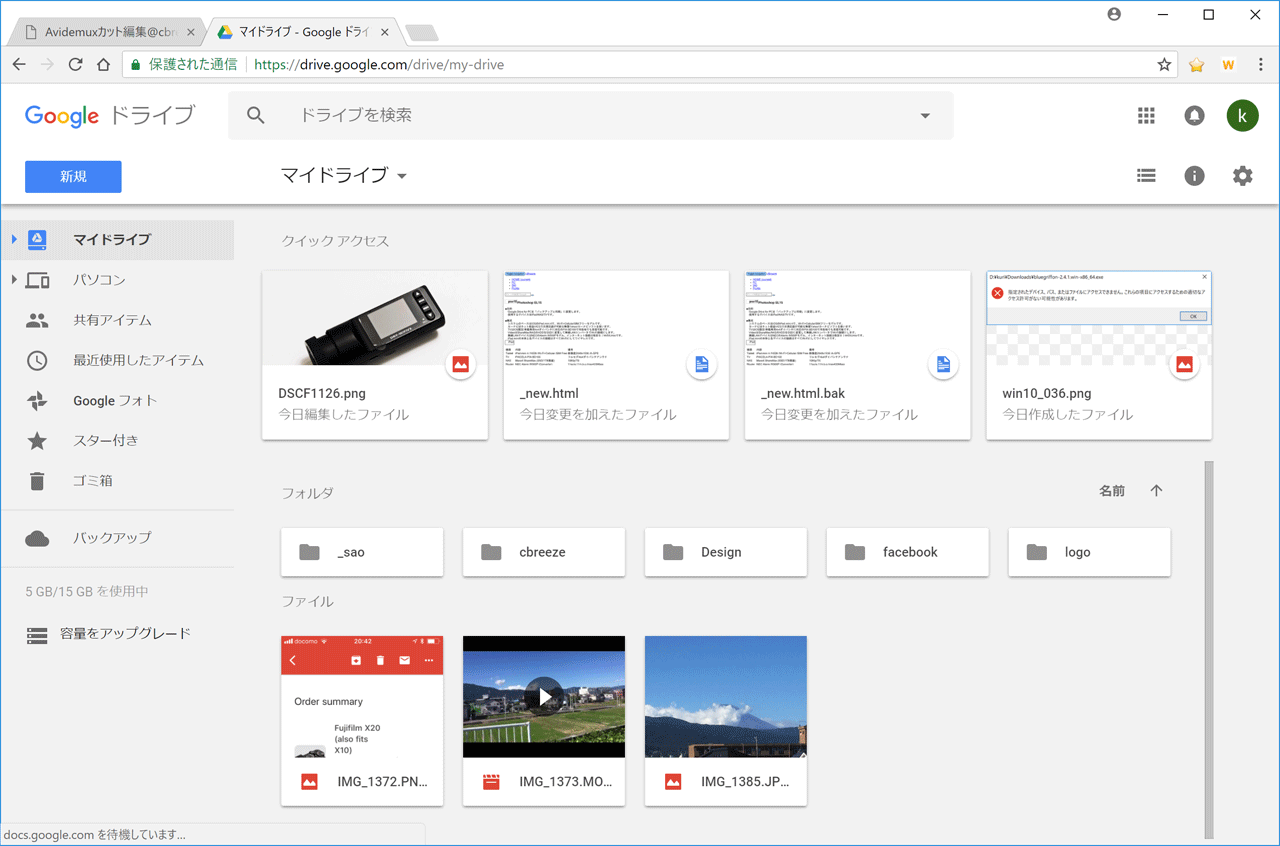Viewport: 1280px width, 846px height.
Task: Click the backup cloud icon
Action: [37, 539]
